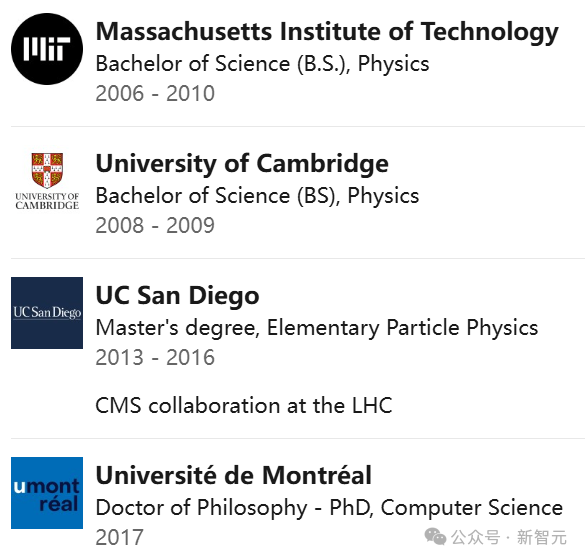585x560 pixels.
Task: Click the 新智元 watermark text
Action: tap(542, 537)
